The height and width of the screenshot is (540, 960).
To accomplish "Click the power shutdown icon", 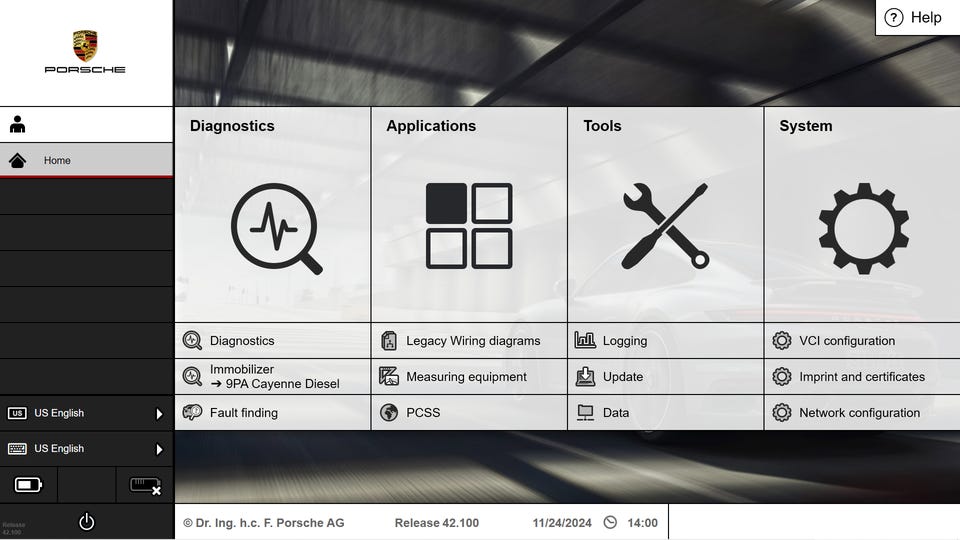I will pyautogui.click(x=86, y=522).
